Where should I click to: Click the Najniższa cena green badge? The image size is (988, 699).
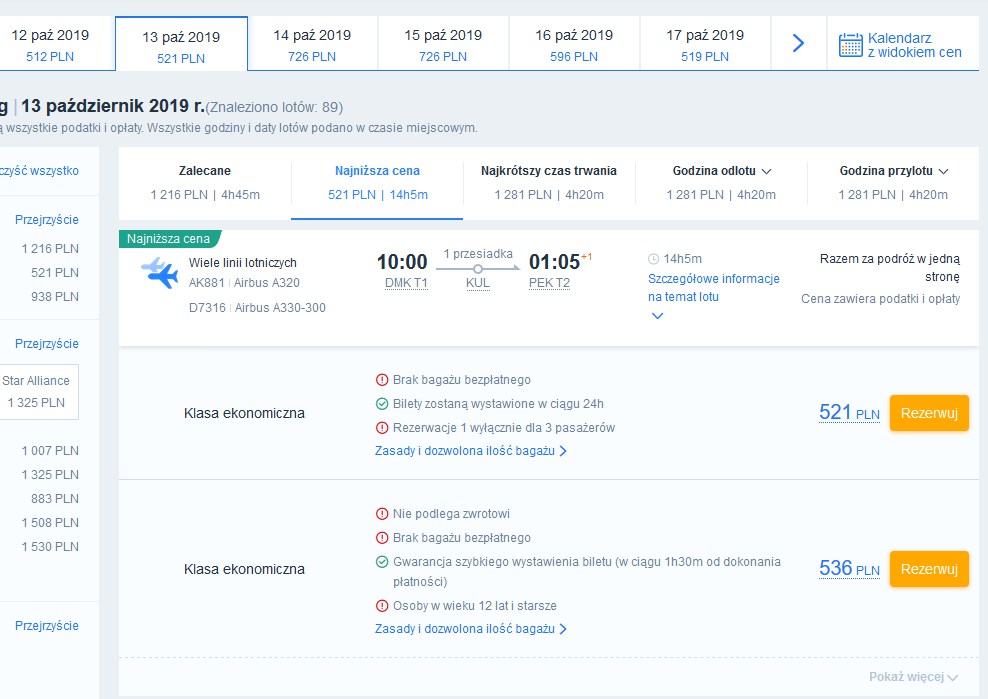169,239
